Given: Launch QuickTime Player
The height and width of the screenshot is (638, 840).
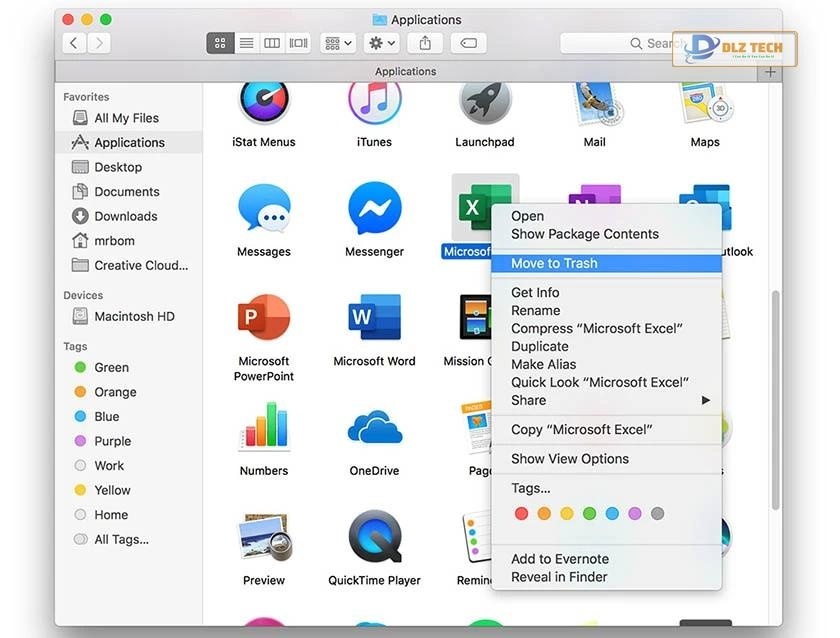Looking at the screenshot, I should (x=374, y=540).
